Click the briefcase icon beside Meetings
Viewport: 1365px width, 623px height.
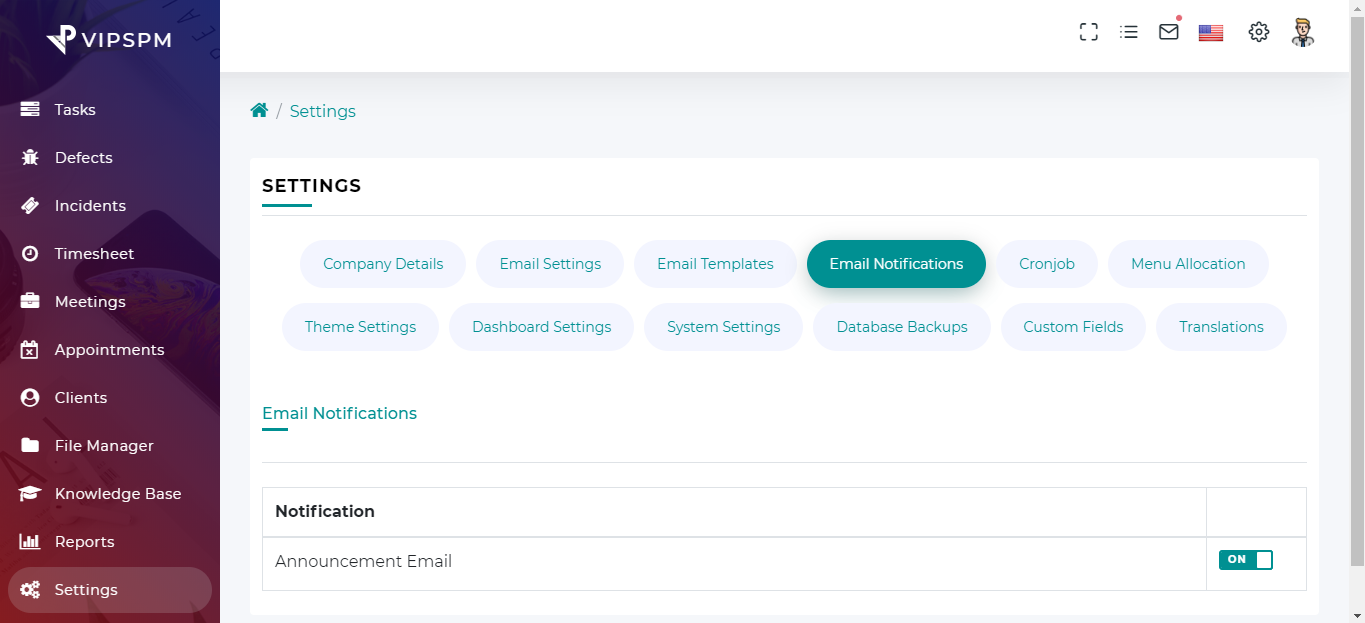tap(30, 302)
